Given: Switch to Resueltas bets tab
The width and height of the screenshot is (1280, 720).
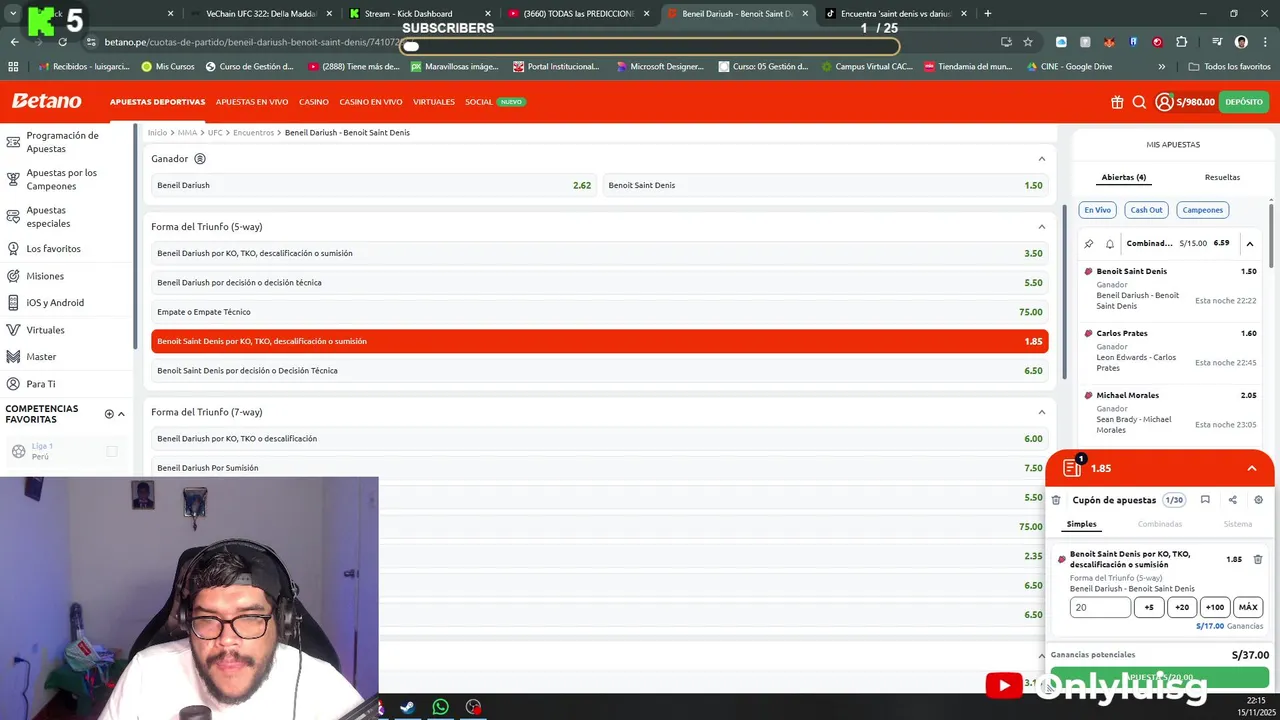Looking at the screenshot, I should point(1222,177).
